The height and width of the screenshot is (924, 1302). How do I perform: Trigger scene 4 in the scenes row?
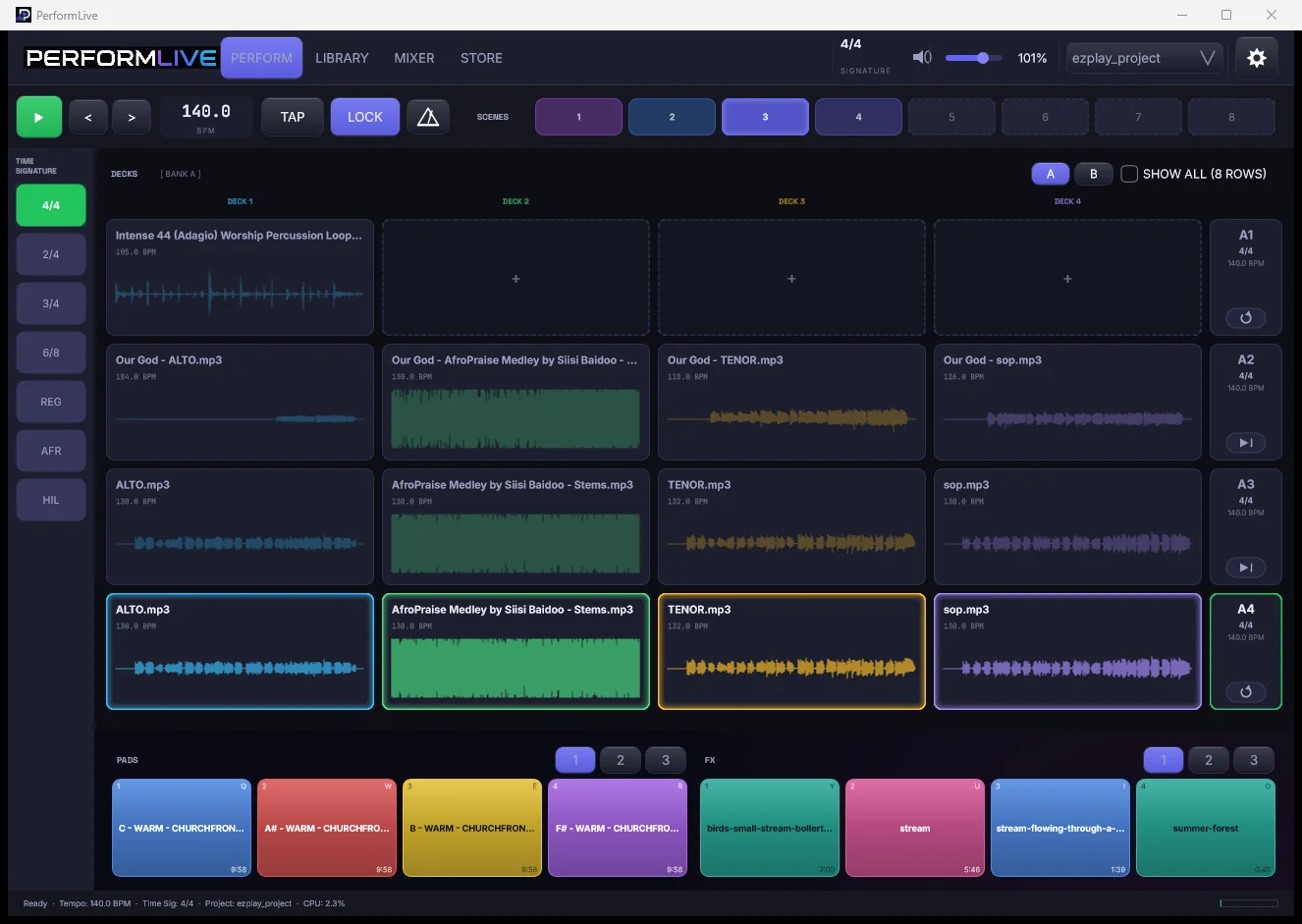(858, 117)
